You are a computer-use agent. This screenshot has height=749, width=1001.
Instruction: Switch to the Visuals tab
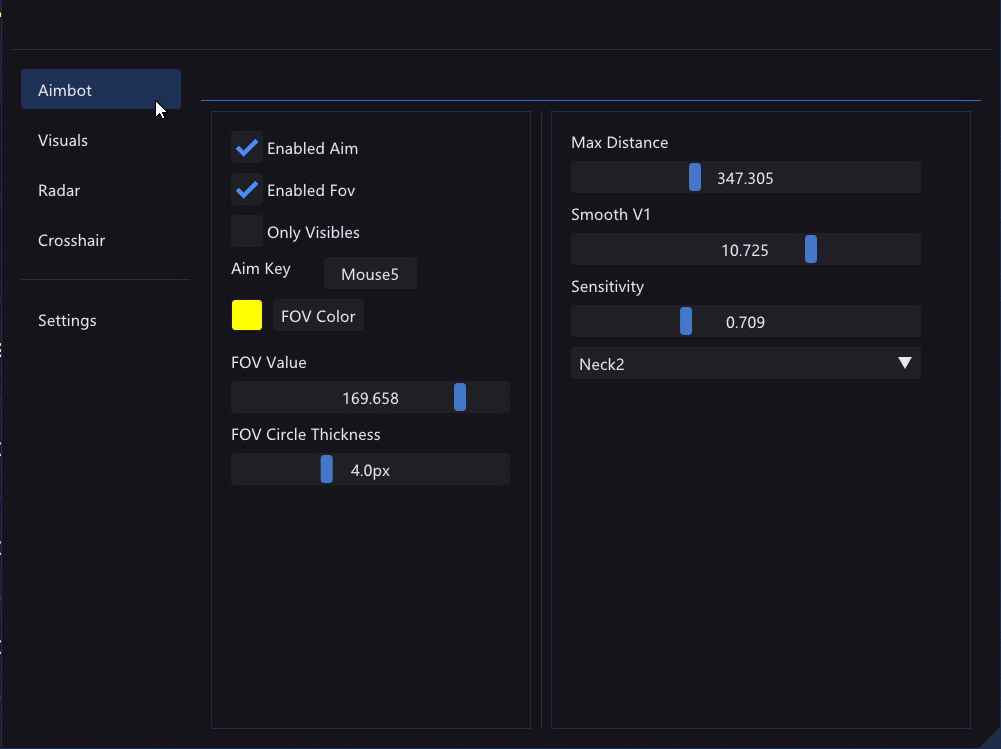pos(63,140)
